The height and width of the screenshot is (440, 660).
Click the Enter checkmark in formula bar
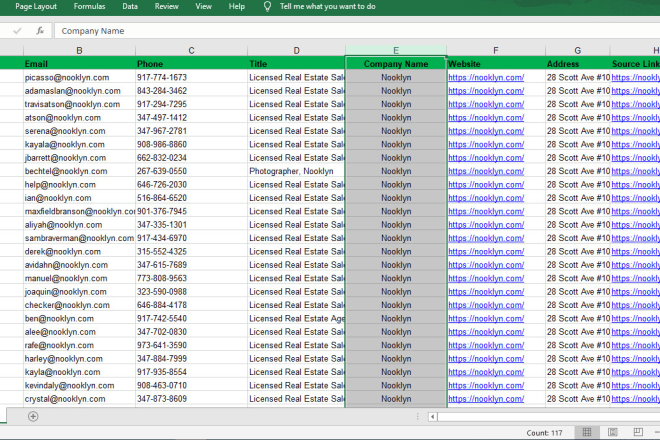click(17, 31)
